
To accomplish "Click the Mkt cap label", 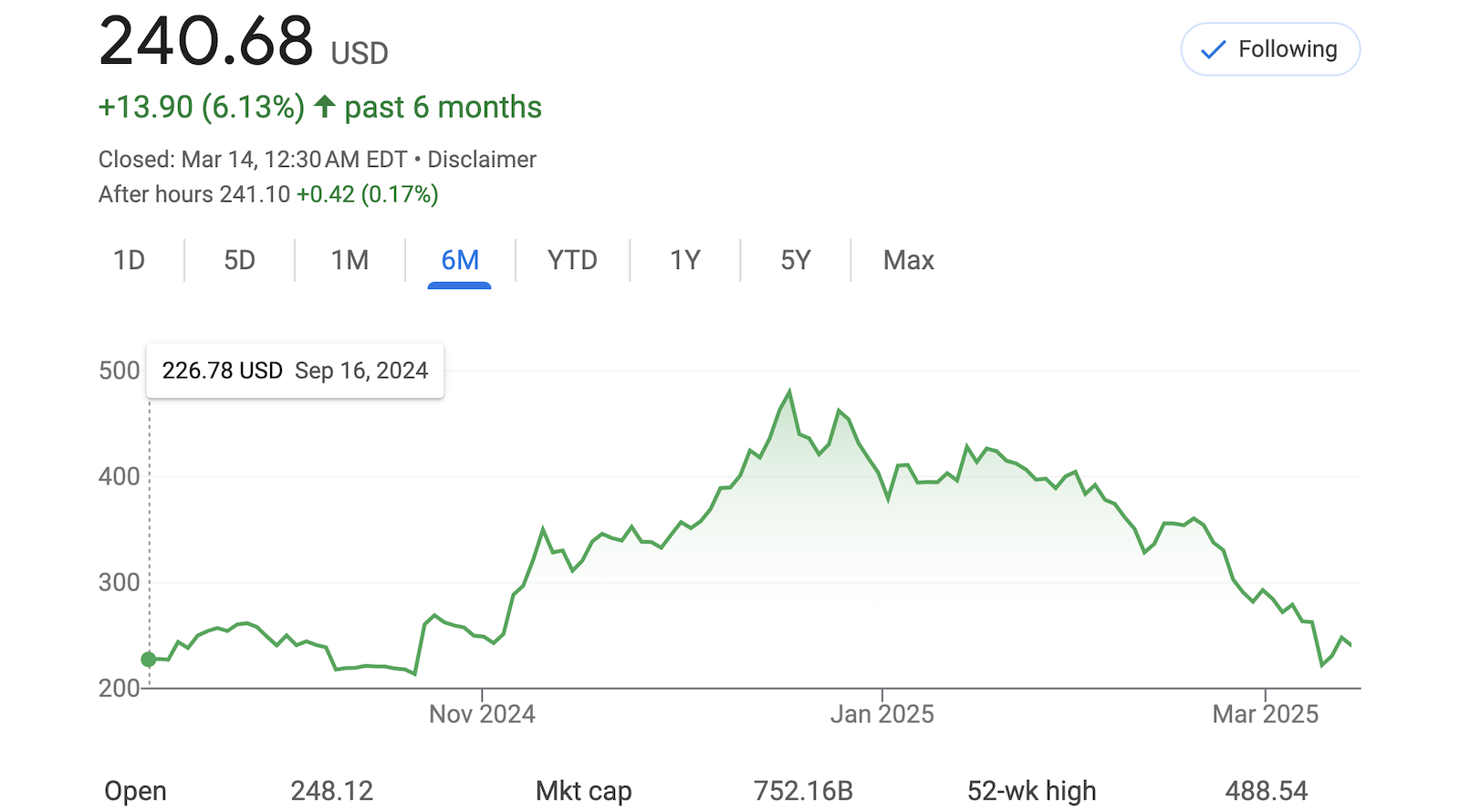I will 584,791.
